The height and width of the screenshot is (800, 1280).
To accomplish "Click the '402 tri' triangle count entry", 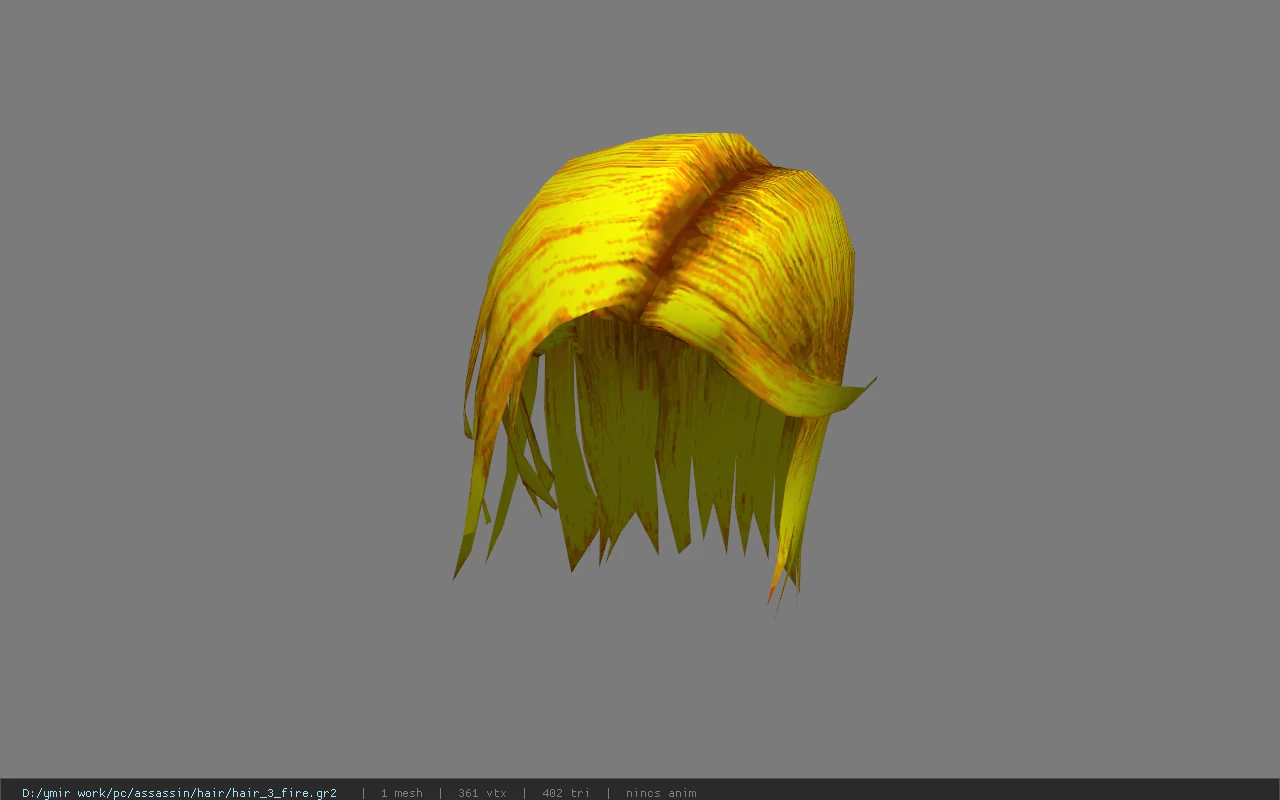I will point(566,793).
